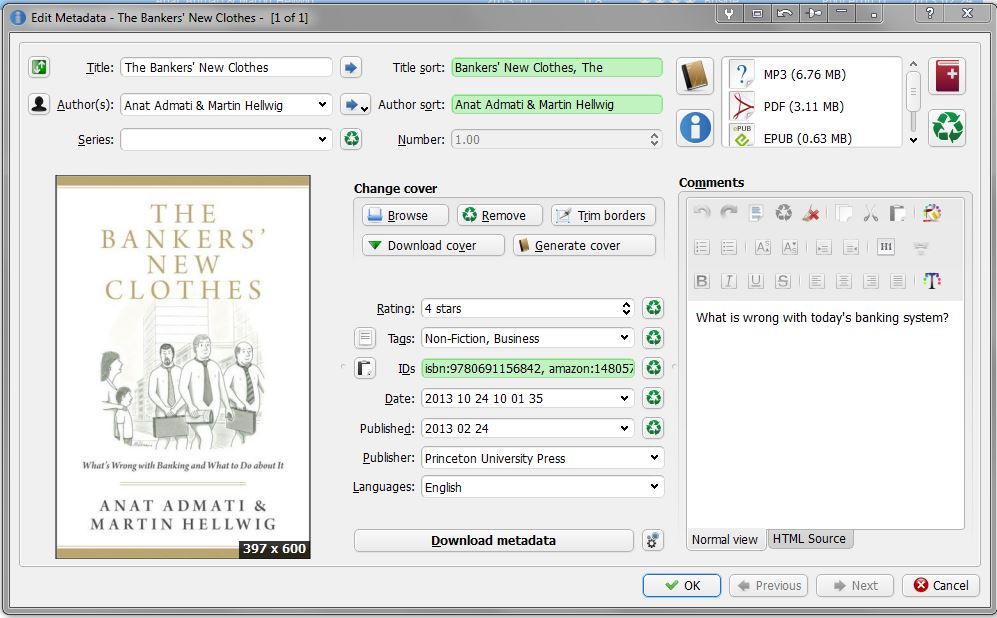
Task: Click Download metadata button
Action: point(493,540)
